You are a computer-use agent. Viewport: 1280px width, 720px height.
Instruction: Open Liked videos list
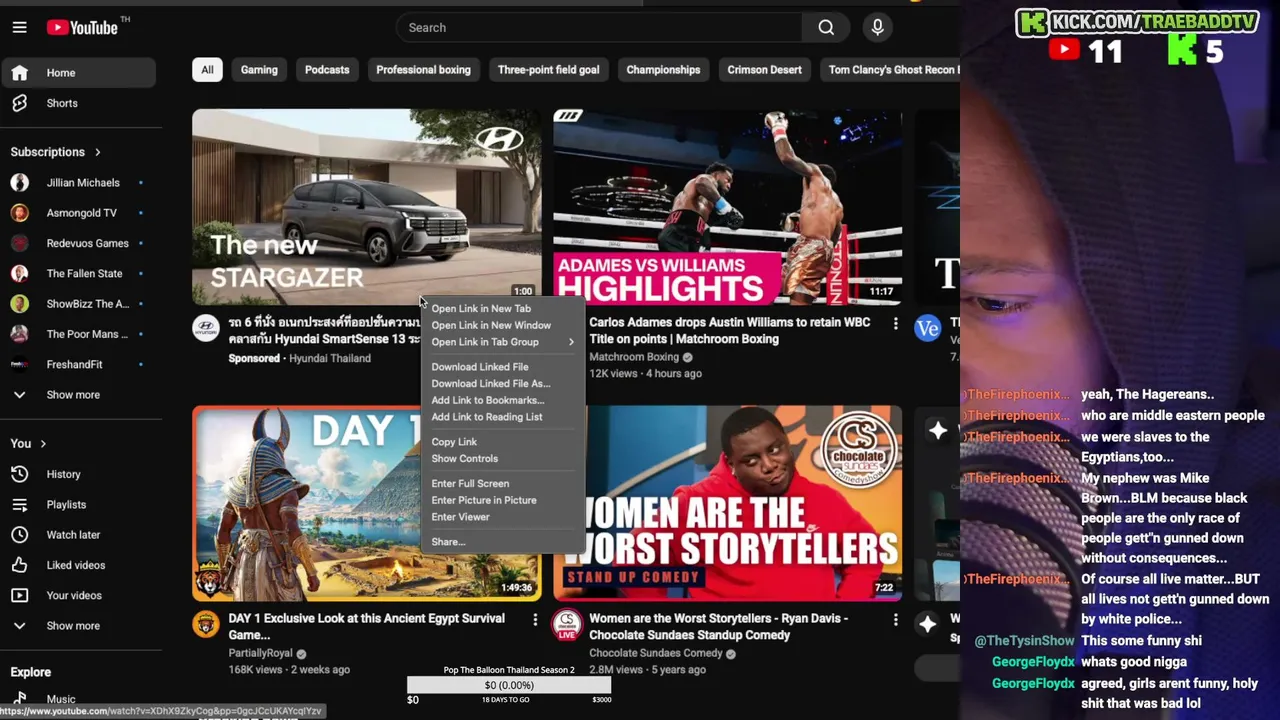point(78,565)
